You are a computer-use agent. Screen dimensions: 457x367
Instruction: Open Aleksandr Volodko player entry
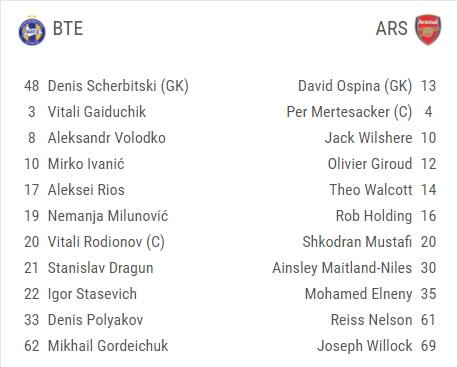click(x=107, y=138)
